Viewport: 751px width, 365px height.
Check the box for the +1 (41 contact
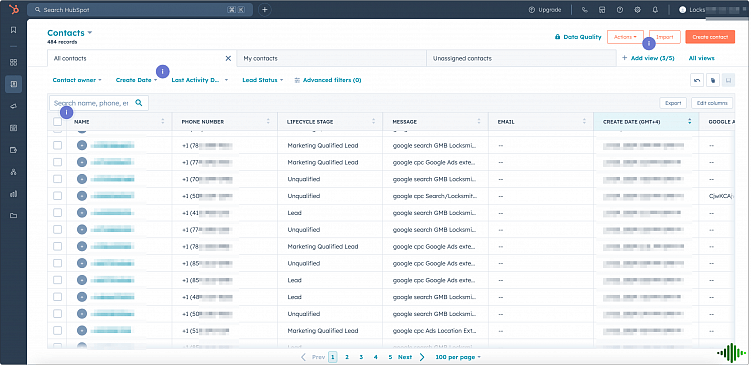(57, 213)
